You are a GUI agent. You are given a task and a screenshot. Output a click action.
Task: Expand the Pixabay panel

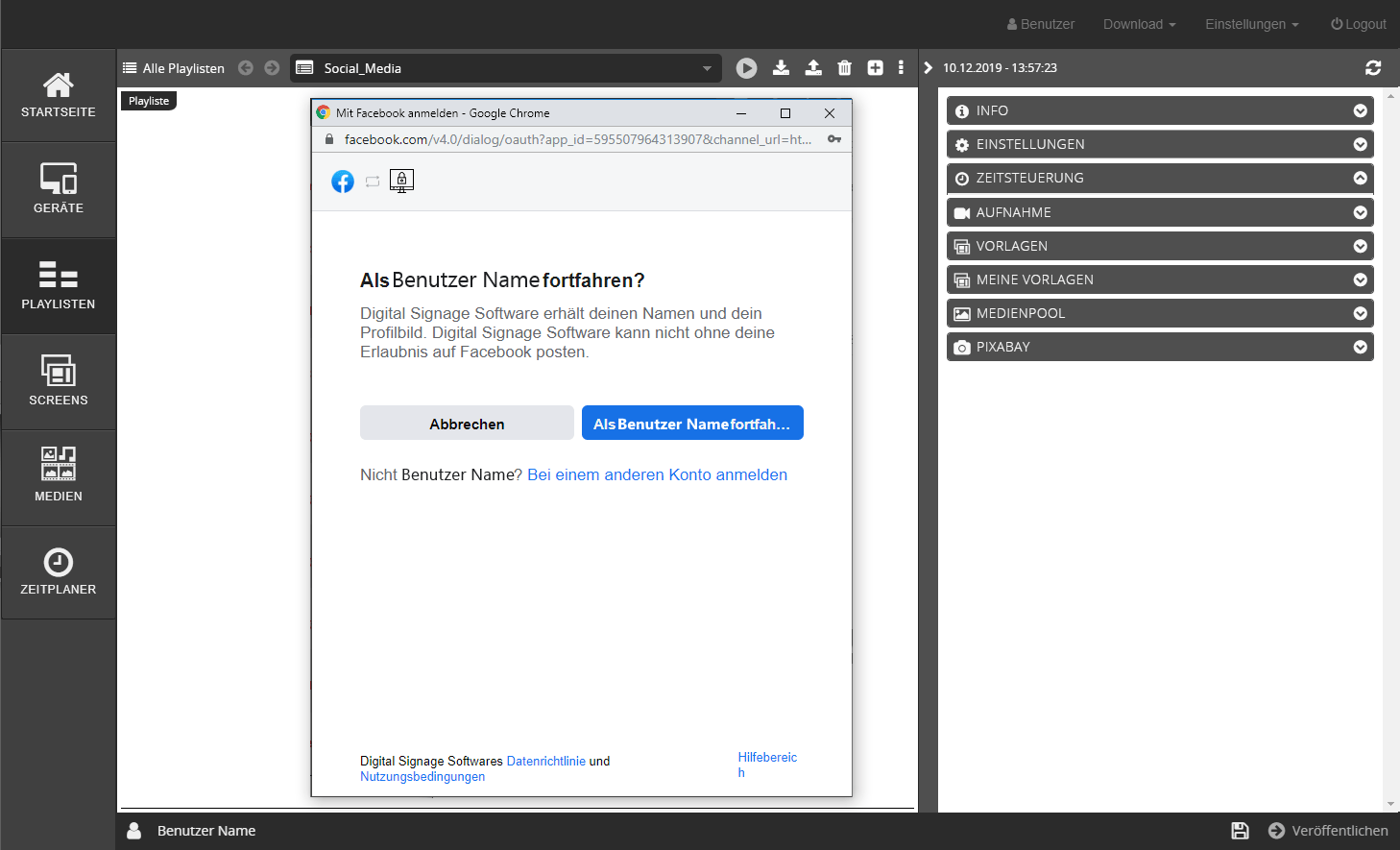1360,347
